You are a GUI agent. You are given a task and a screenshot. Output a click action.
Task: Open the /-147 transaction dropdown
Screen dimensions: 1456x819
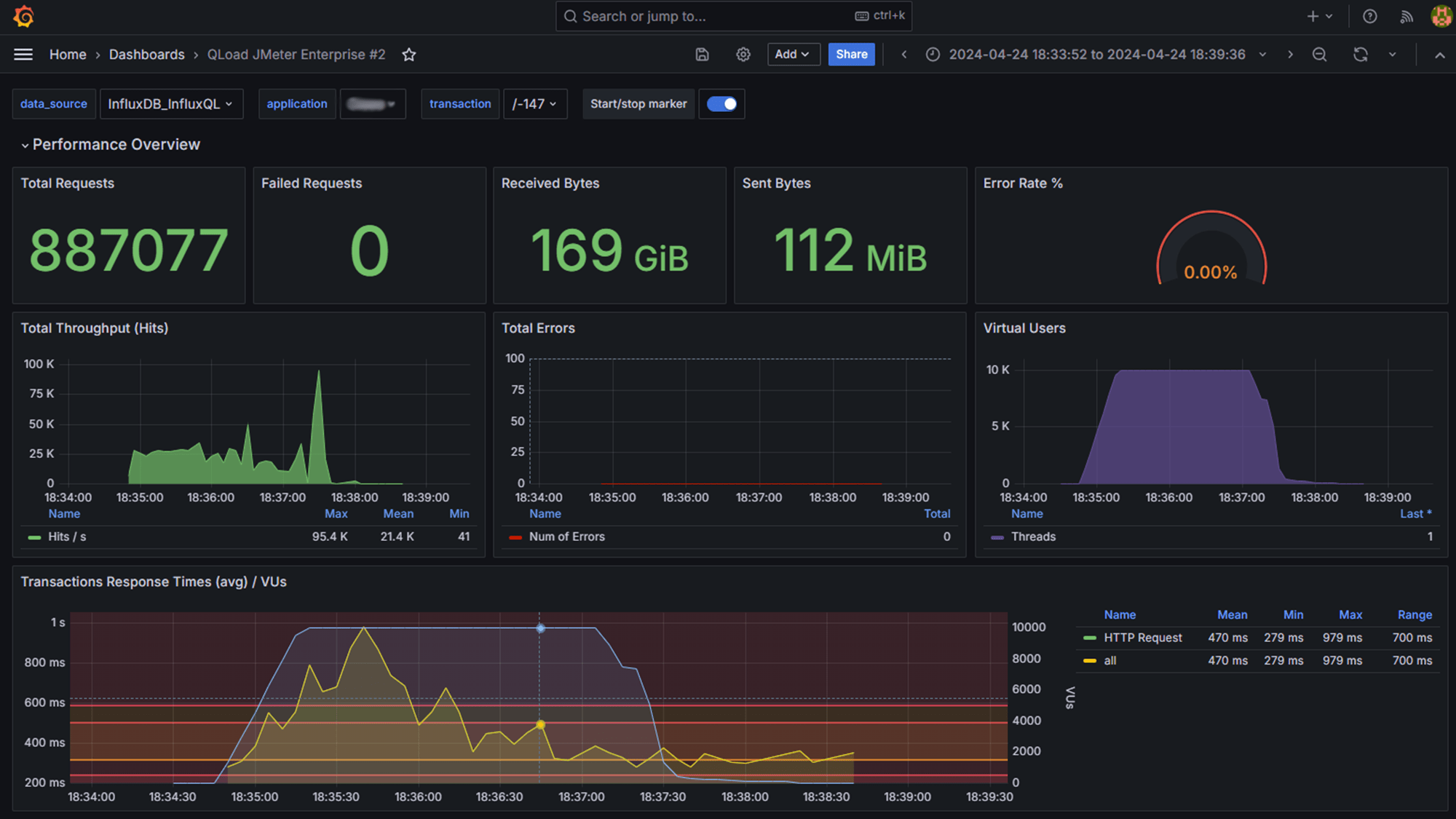535,104
